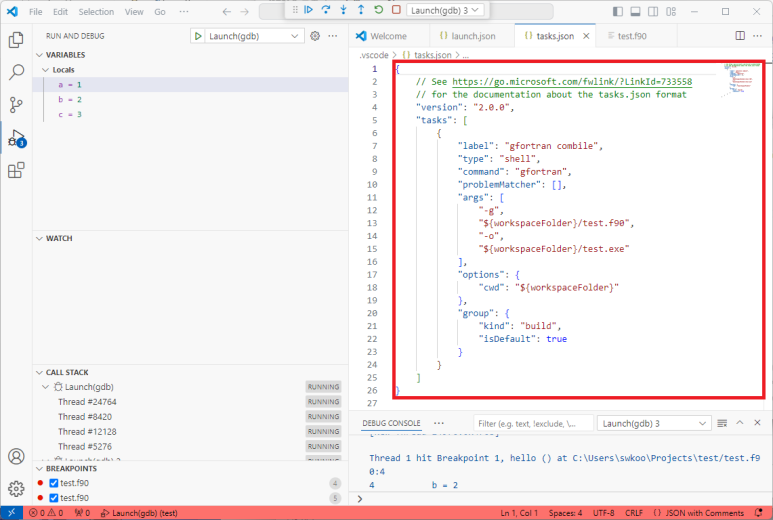Screen dimensions: 773x520
Task: Select variable b = 2
Action: coord(190,100)
